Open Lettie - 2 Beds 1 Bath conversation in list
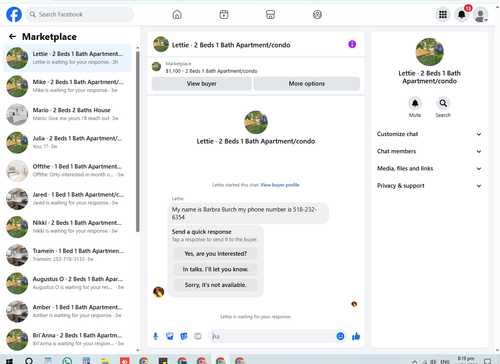The height and width of the screenshot is (364, 500). tap(67, 58)
